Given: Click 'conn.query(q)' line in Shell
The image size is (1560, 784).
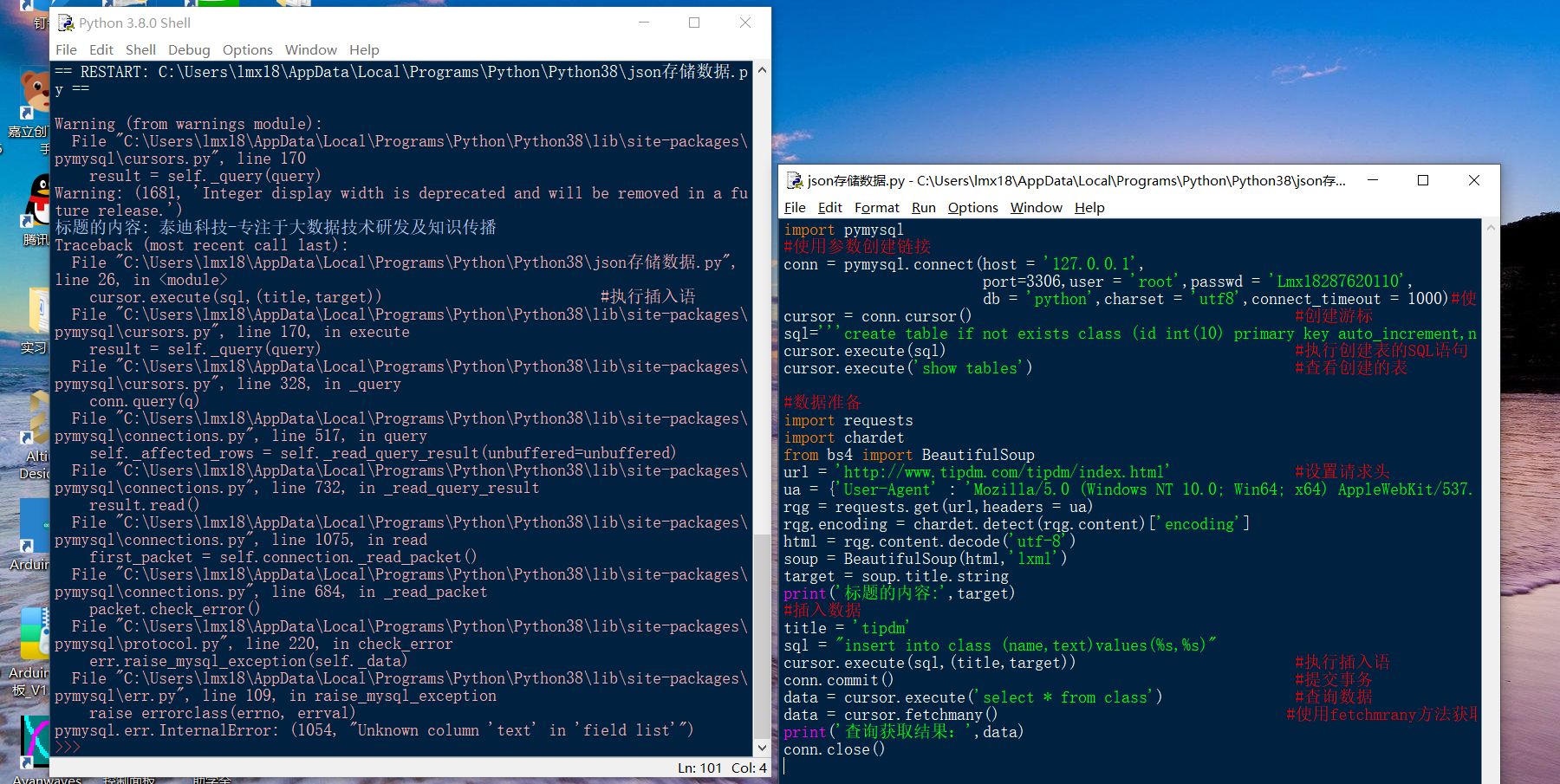Looking at the screenshot, I should (144, 401).
